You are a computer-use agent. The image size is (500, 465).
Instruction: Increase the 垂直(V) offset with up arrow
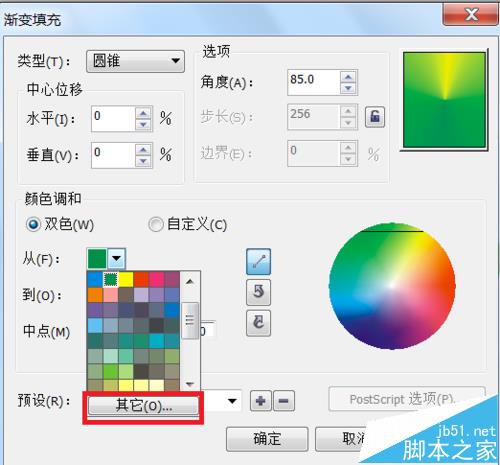[x=143, y=150]
